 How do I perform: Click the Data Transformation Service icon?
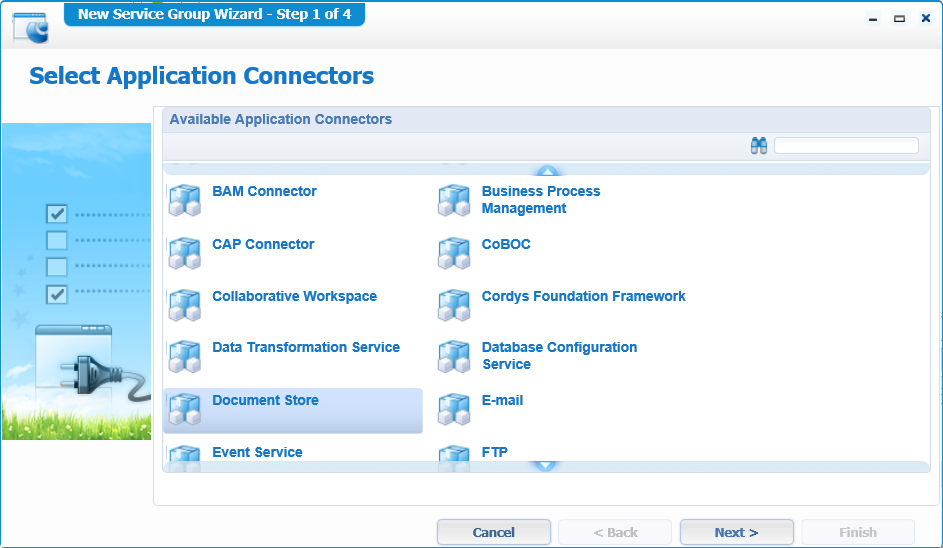[x=185, y=357]
